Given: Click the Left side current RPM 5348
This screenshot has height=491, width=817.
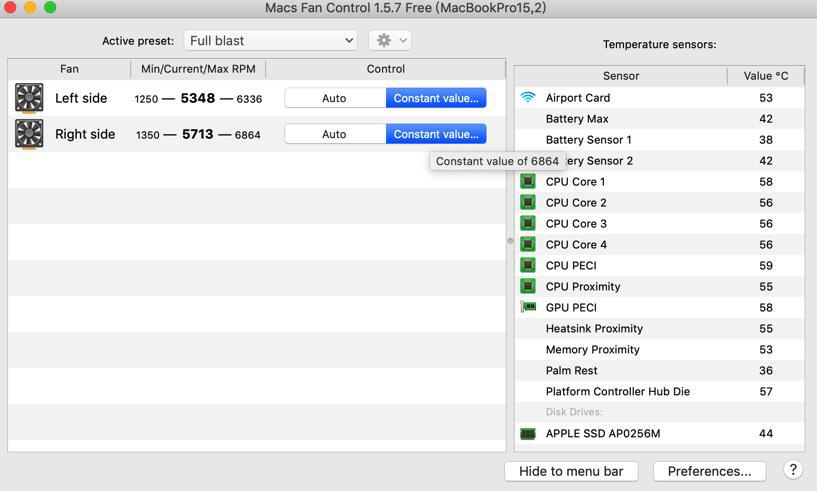Looking at the screenshot, I should (198, 98).
